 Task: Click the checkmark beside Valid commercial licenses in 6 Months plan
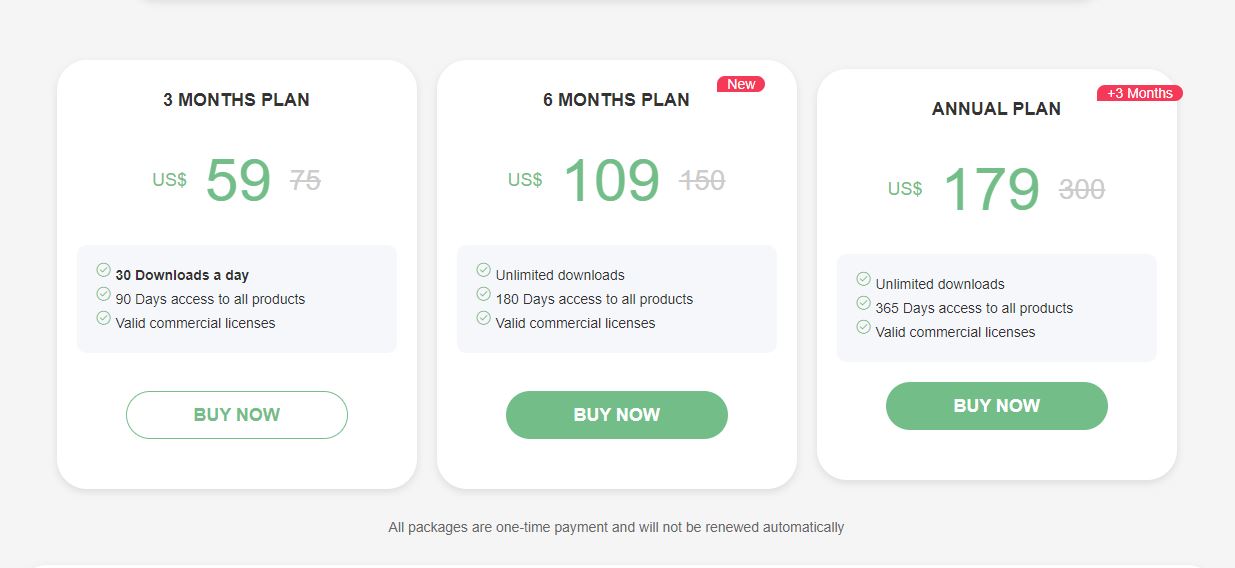(483, 318)
